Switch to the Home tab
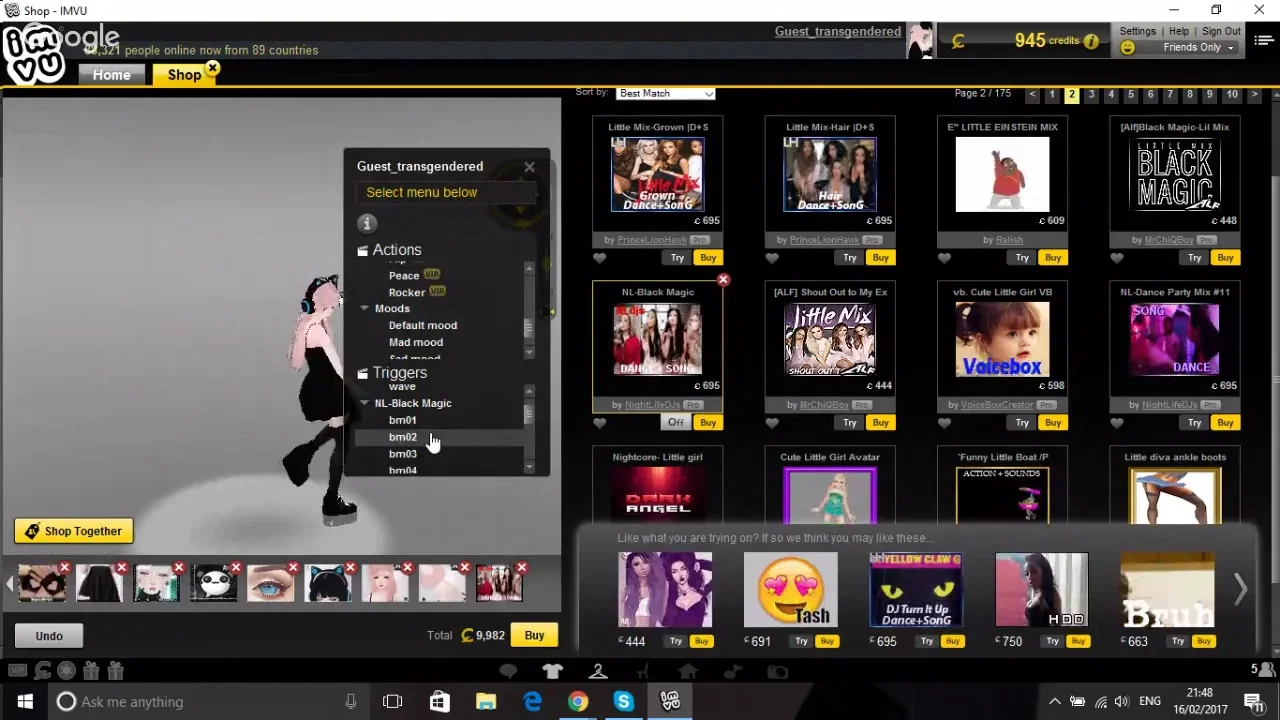 click(112, 75)
